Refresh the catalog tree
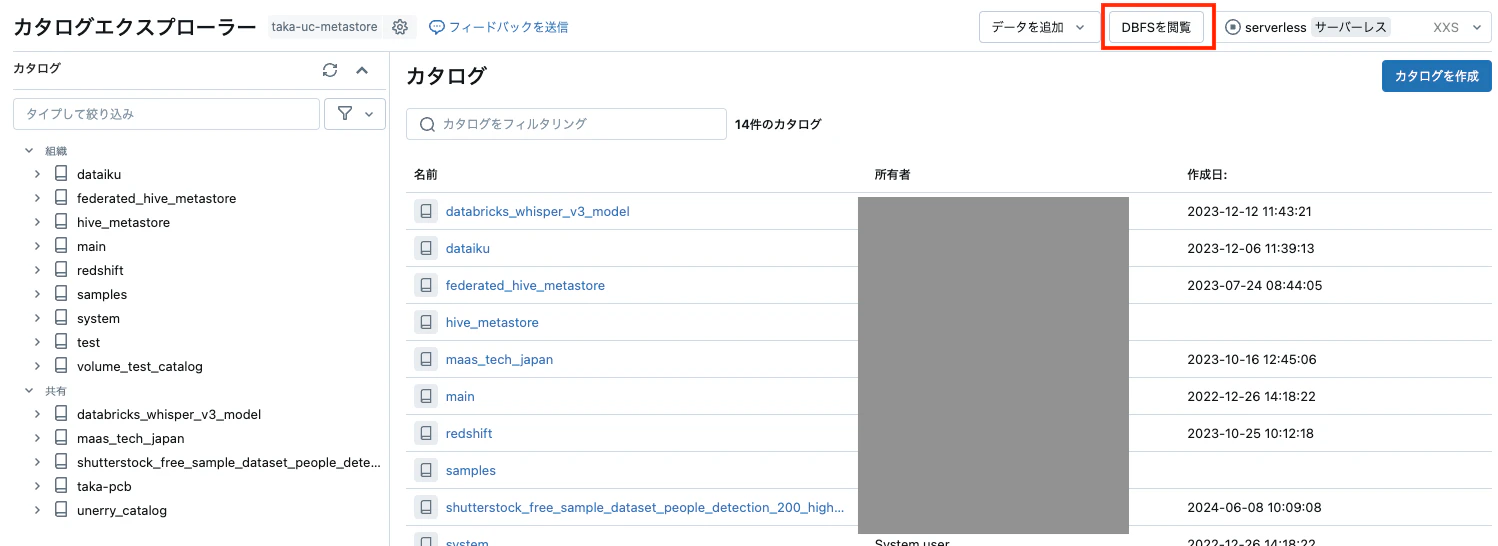Viewport: 1498px width, 546px height. (330, 70)
